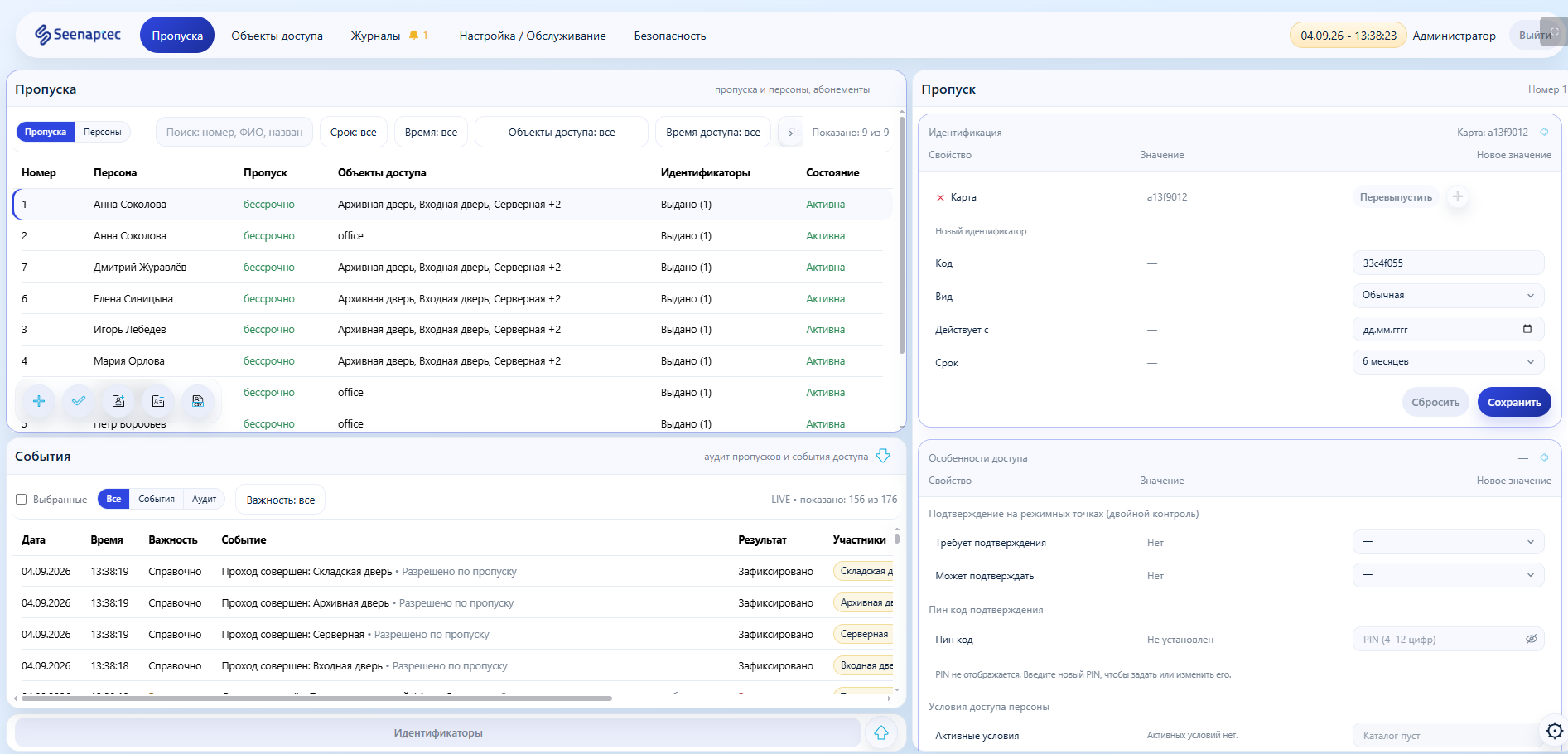Open the Требует подтверждения dropdown

click(1448, 542)
